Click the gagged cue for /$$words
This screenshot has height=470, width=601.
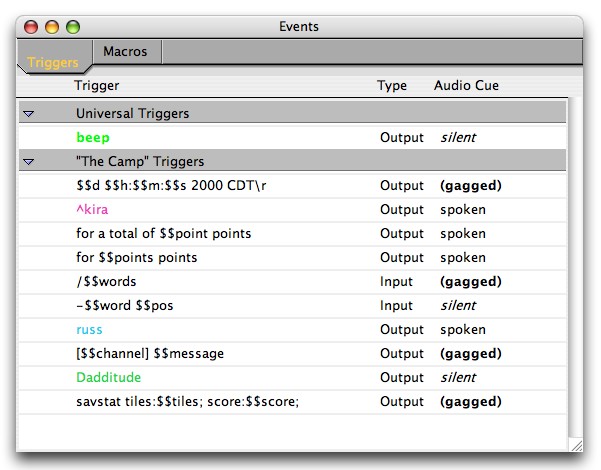470,282
